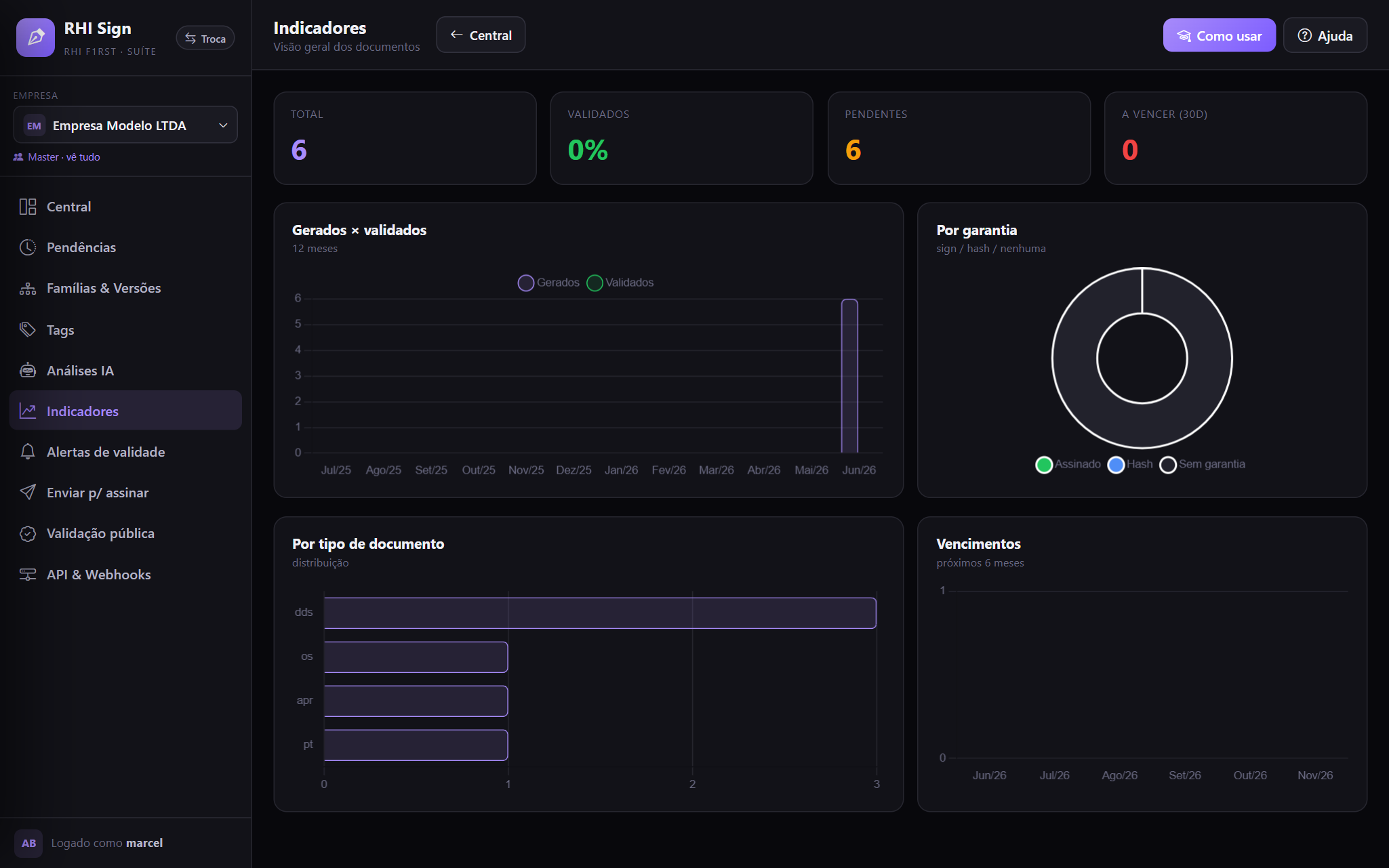The height and width of the screenshot is (868, 1389).
Task: Click the chevron arrow of company selector
Action: tap(223, 125)
